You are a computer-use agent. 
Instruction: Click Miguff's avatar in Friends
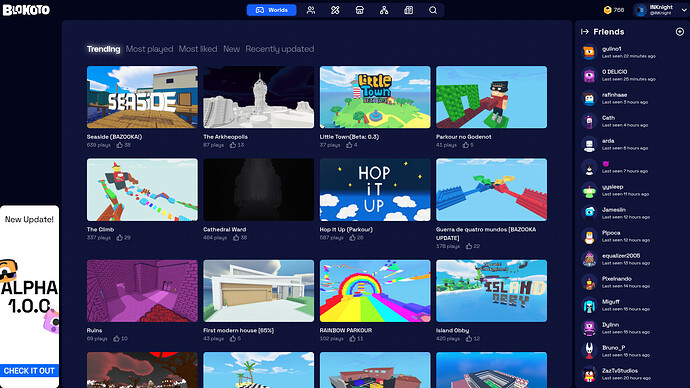[x=589, y=305]
